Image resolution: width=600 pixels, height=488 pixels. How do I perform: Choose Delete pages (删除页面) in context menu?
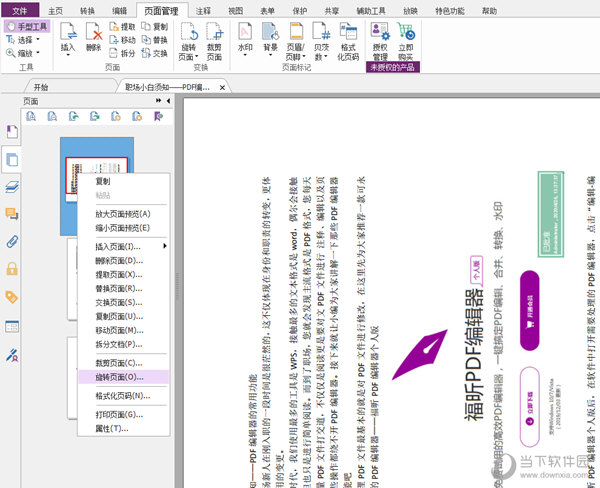(x=118, y=260)
